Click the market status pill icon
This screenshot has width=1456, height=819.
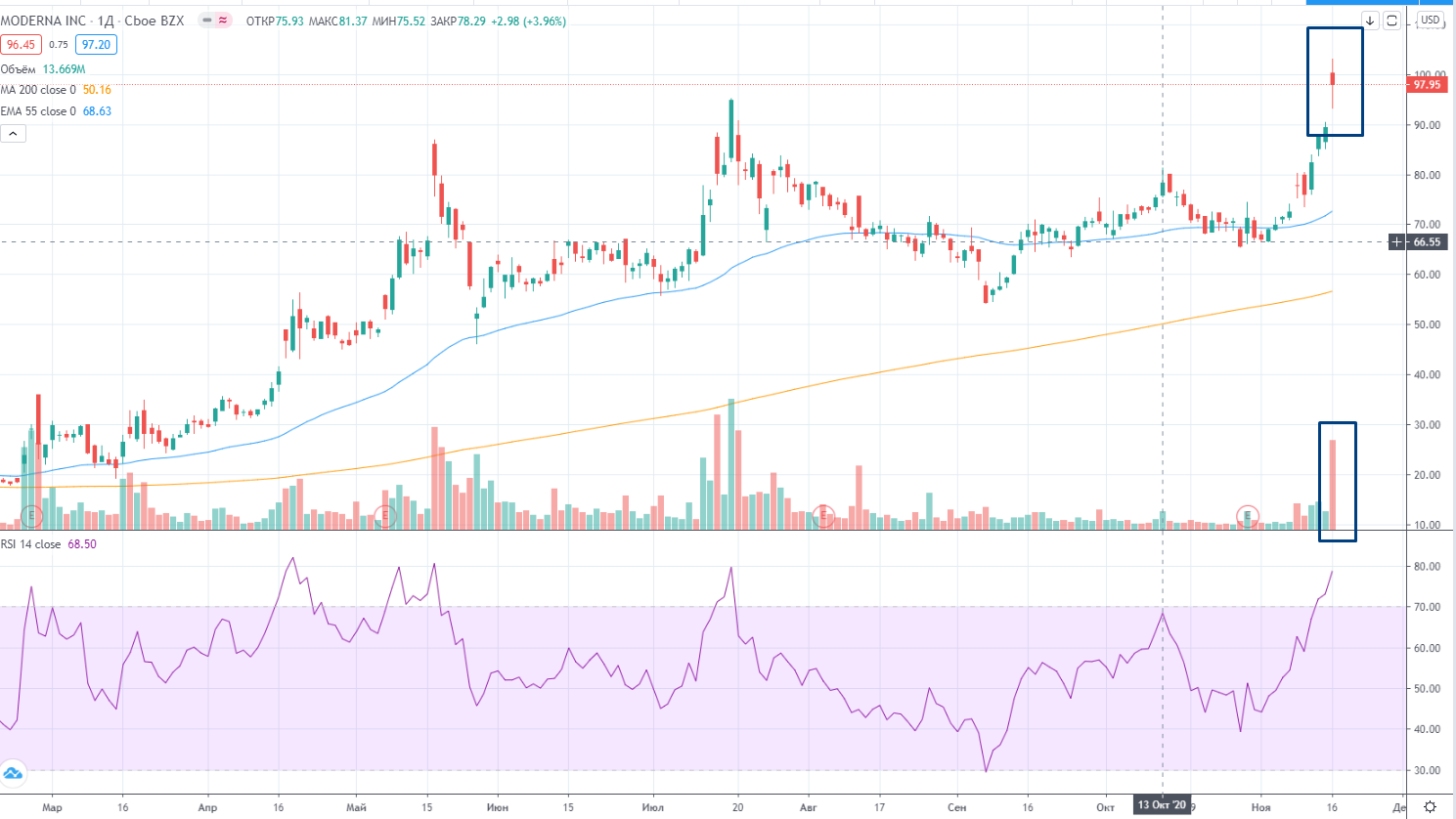[x=215, y=21]
